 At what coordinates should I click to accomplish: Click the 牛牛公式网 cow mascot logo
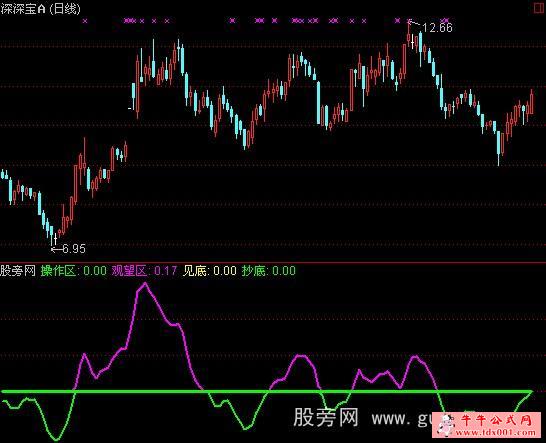(446, 425)
